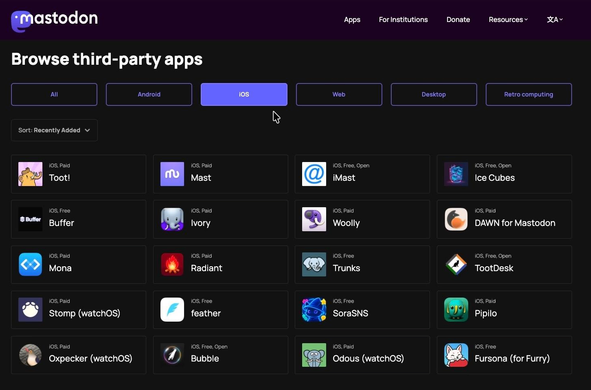
Task: Click the SoraSNS app name
Action: 350,314
